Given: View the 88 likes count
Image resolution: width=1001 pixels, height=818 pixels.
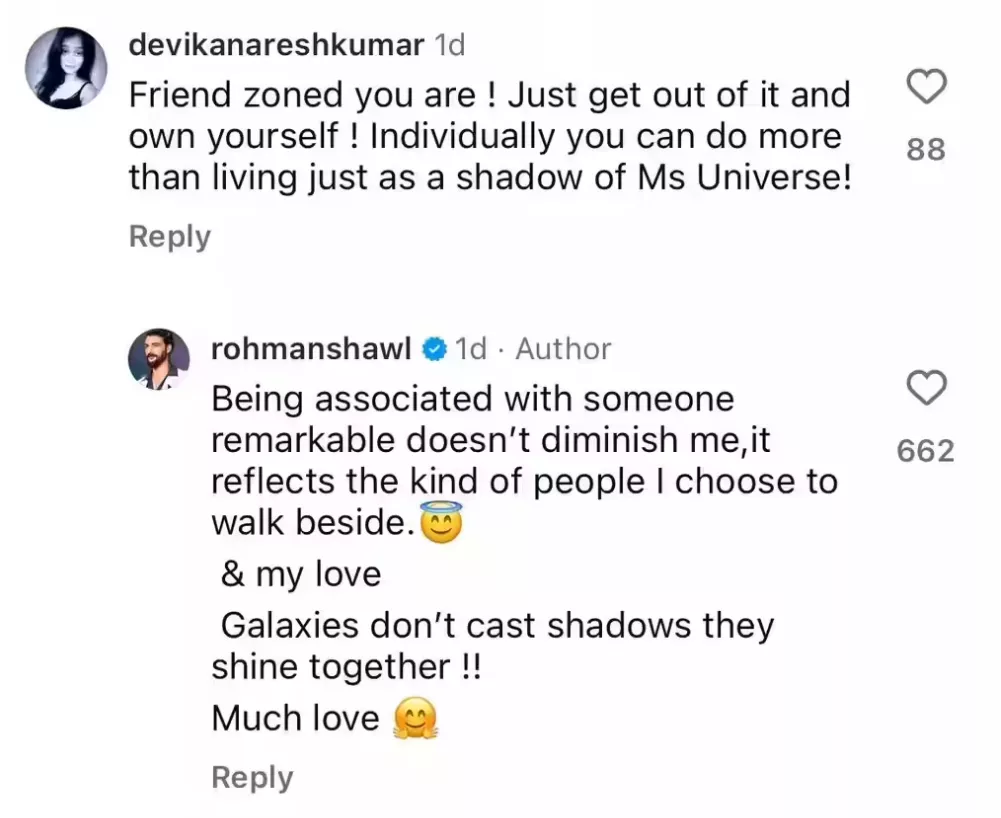Looking at the screenshot, I should click(x=925, y=150).
